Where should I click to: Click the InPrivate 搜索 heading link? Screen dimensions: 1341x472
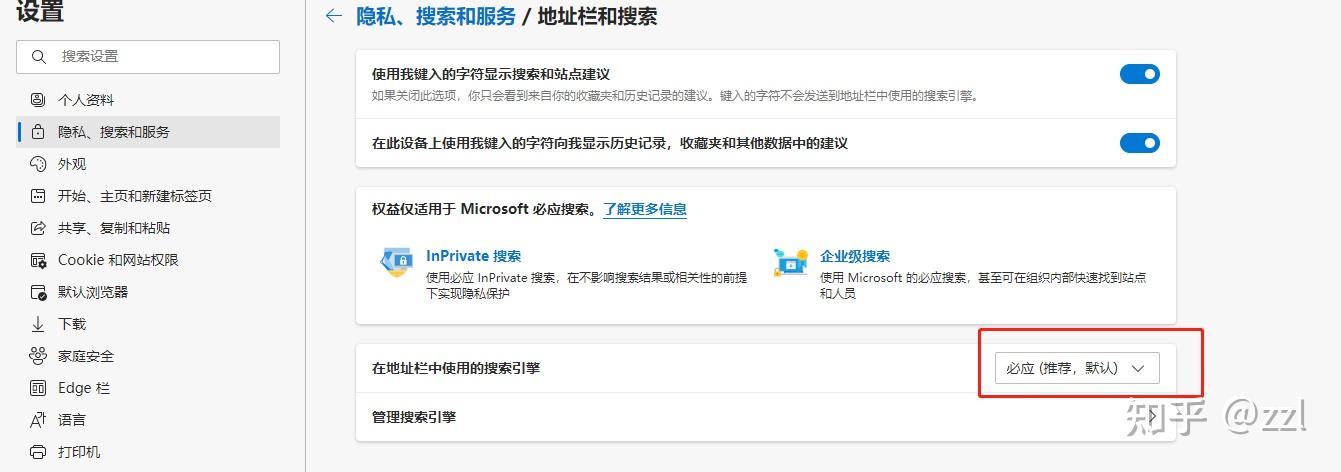[473, 256]
